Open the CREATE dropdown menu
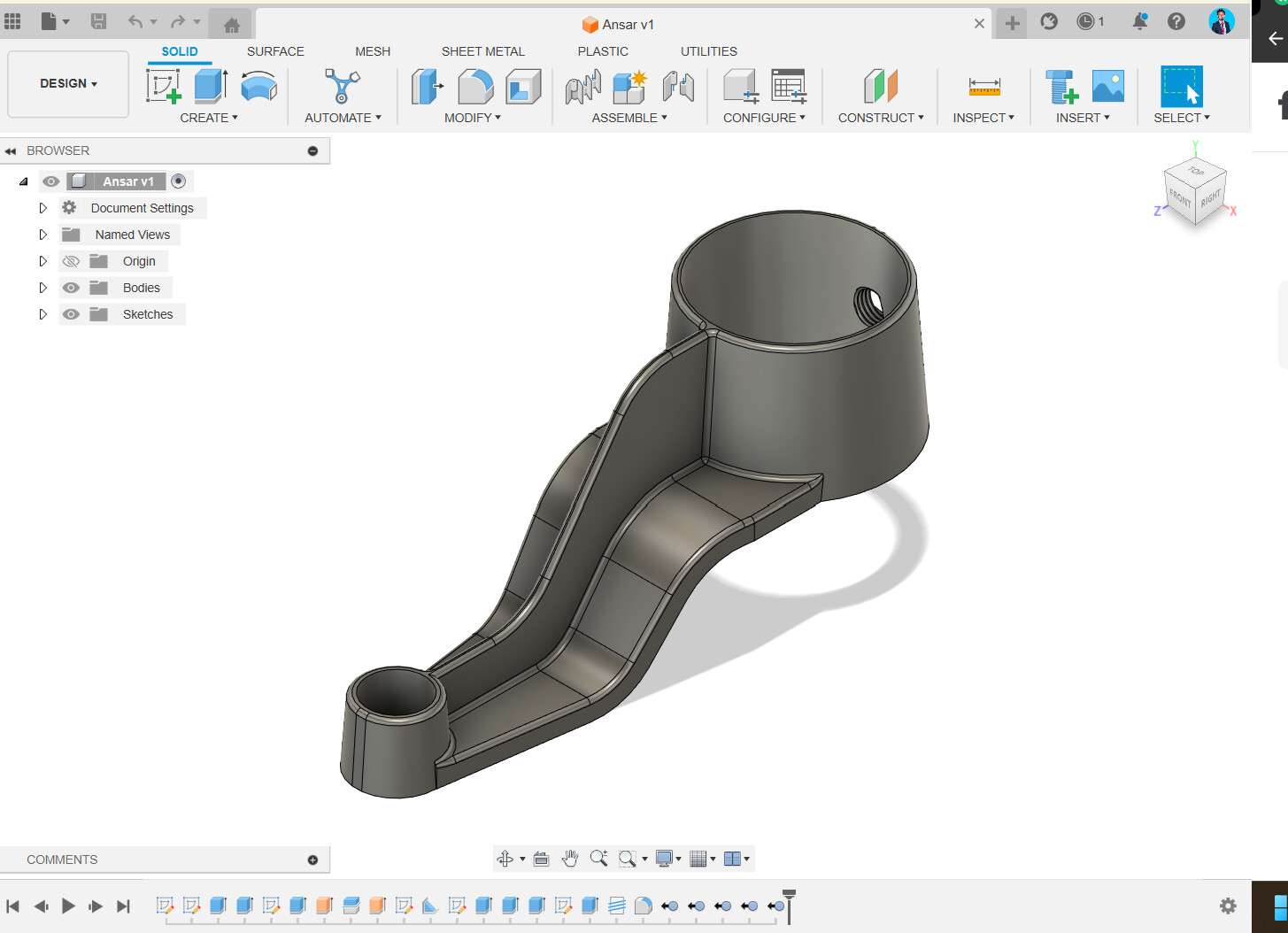 (209, 117)
